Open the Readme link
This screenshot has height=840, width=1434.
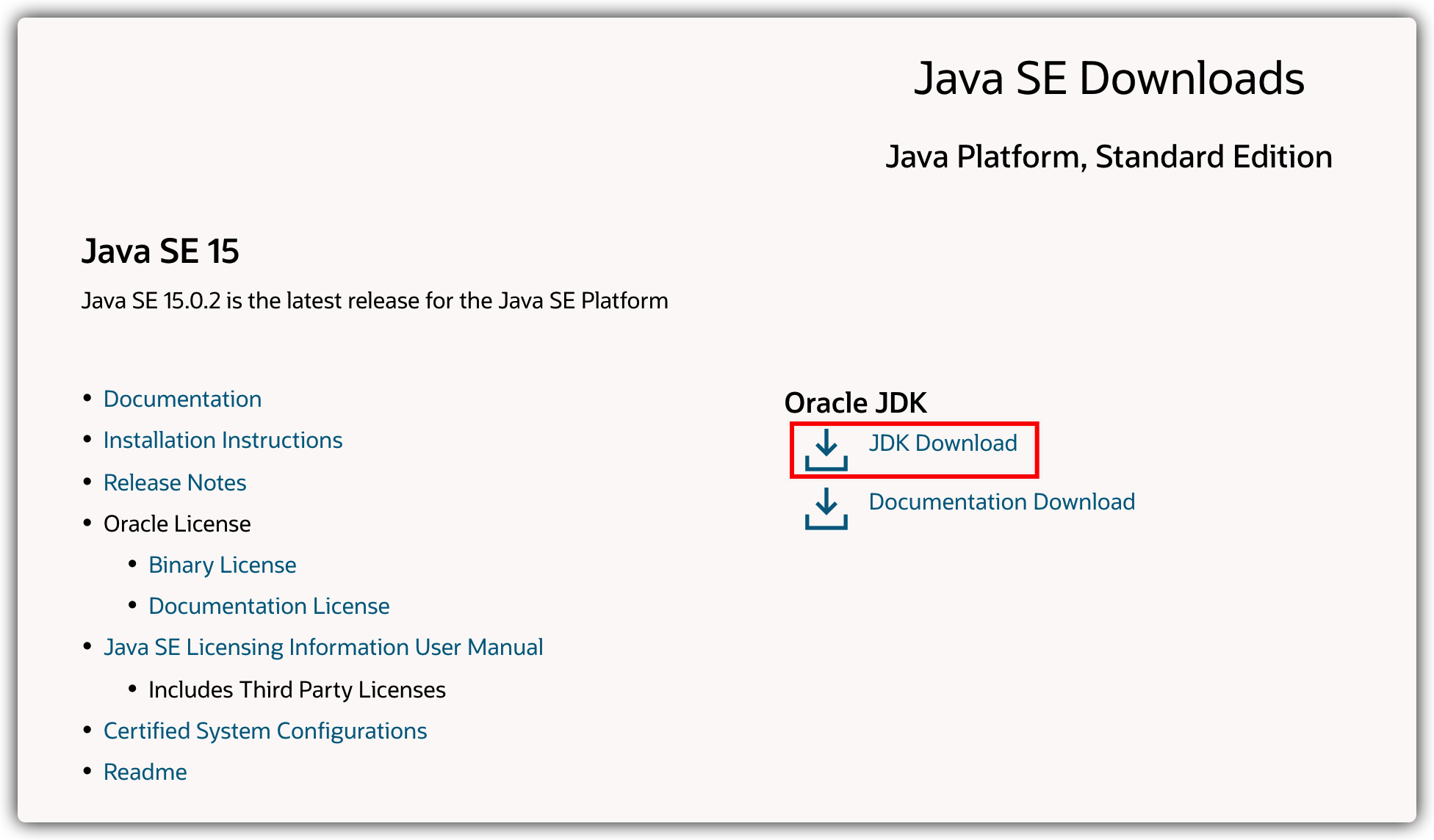pos(145,772)
